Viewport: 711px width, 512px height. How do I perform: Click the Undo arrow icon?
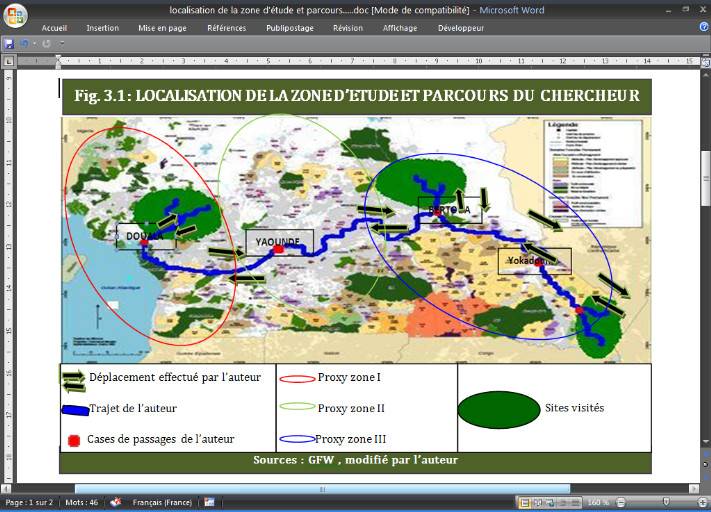pos(24,44)
